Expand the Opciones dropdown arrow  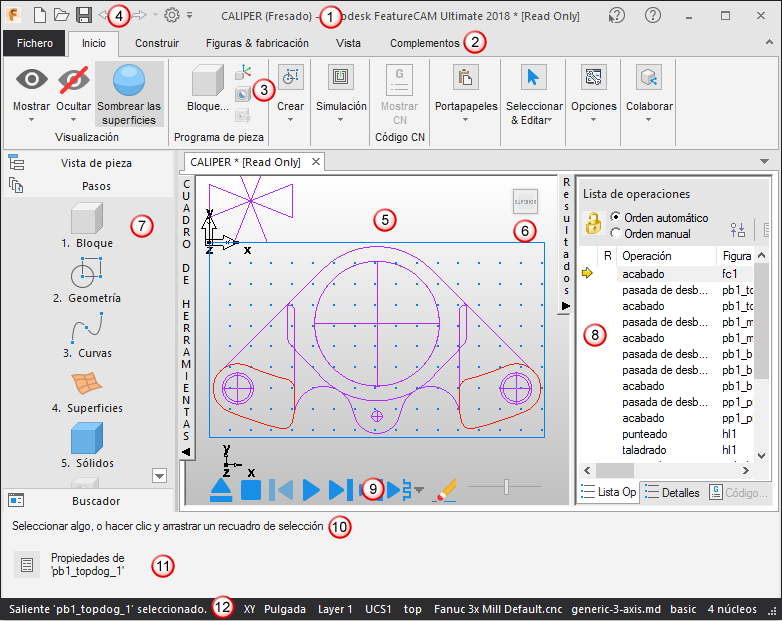[593, 120]
